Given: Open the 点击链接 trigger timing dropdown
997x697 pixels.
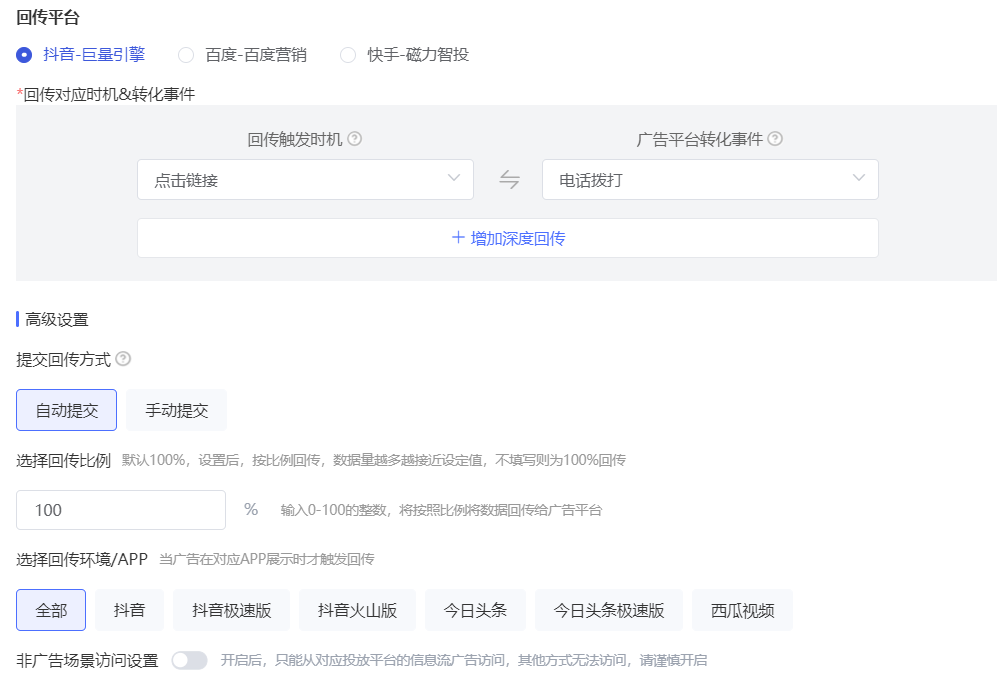Looking at the screenshot, I should [305, 180].
